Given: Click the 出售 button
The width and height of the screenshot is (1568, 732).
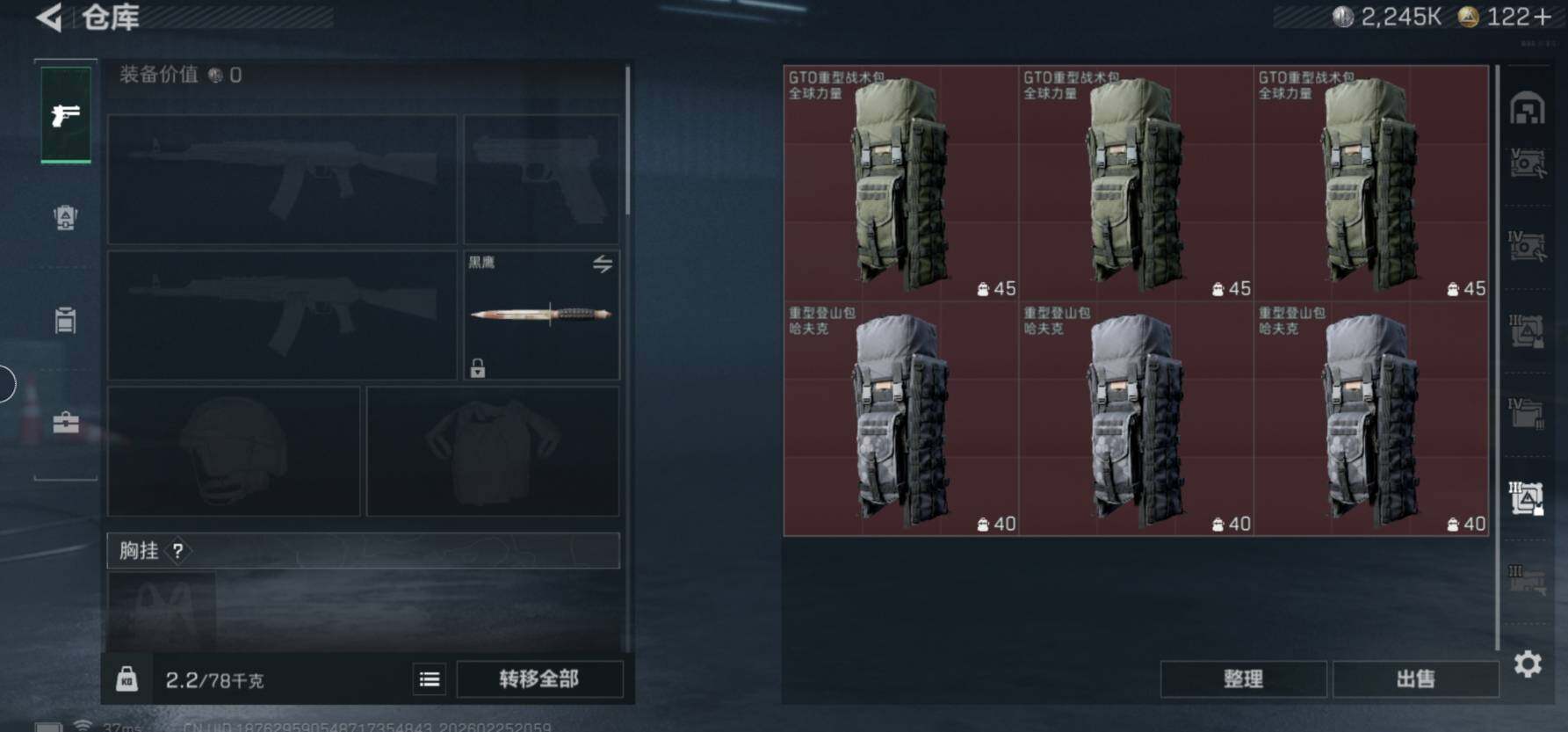Looking at the screenshot, I should point(1415,679).
